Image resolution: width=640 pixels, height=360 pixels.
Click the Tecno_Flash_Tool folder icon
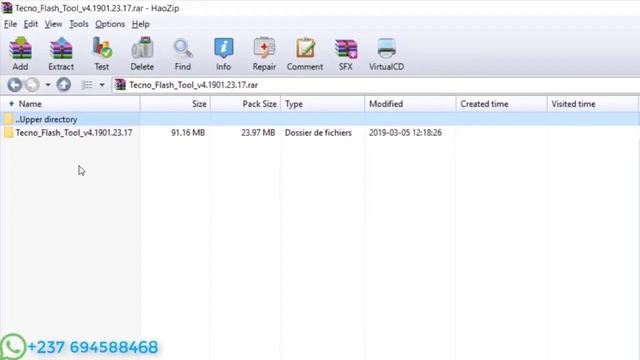(9, 133)
